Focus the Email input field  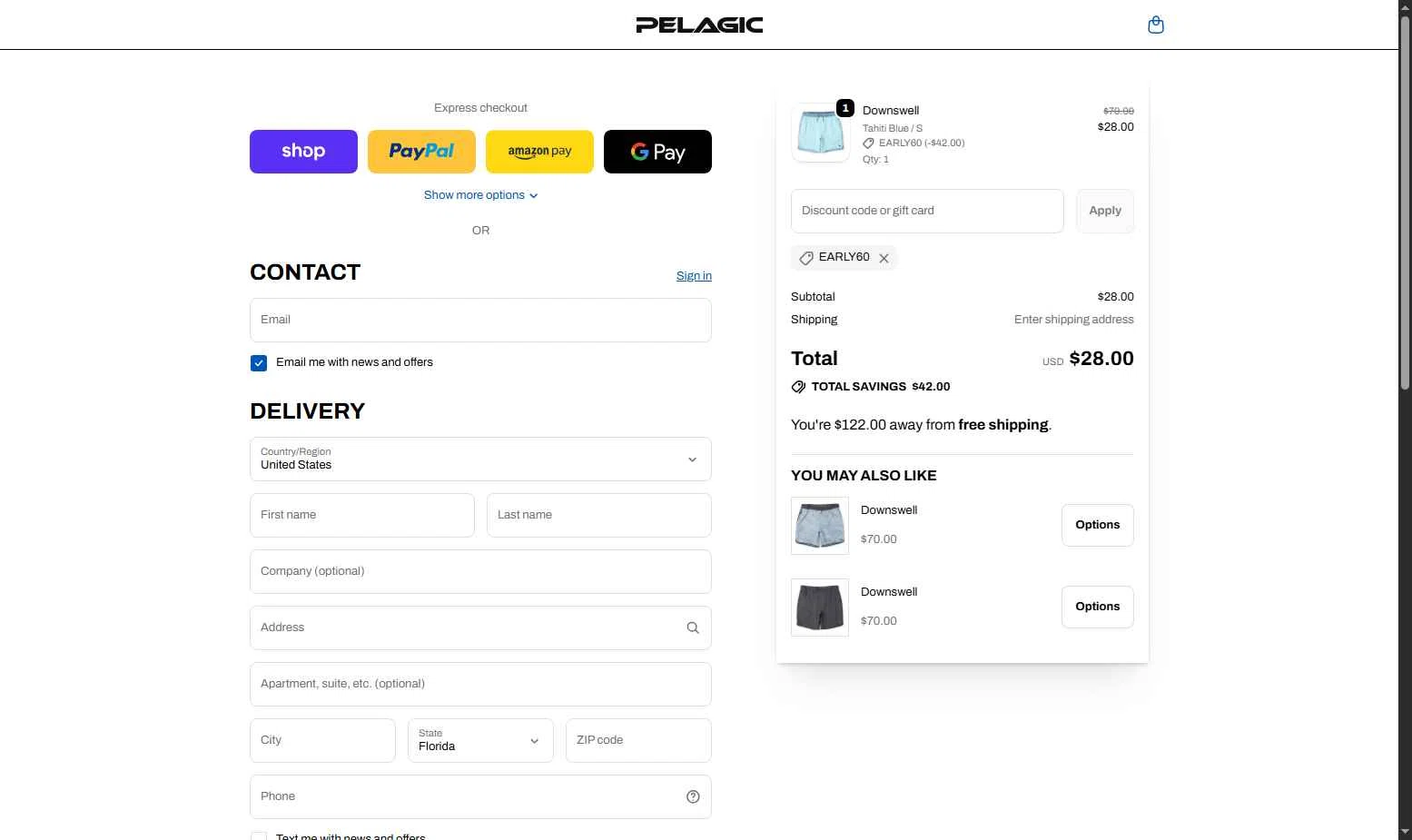pos(480,320)
